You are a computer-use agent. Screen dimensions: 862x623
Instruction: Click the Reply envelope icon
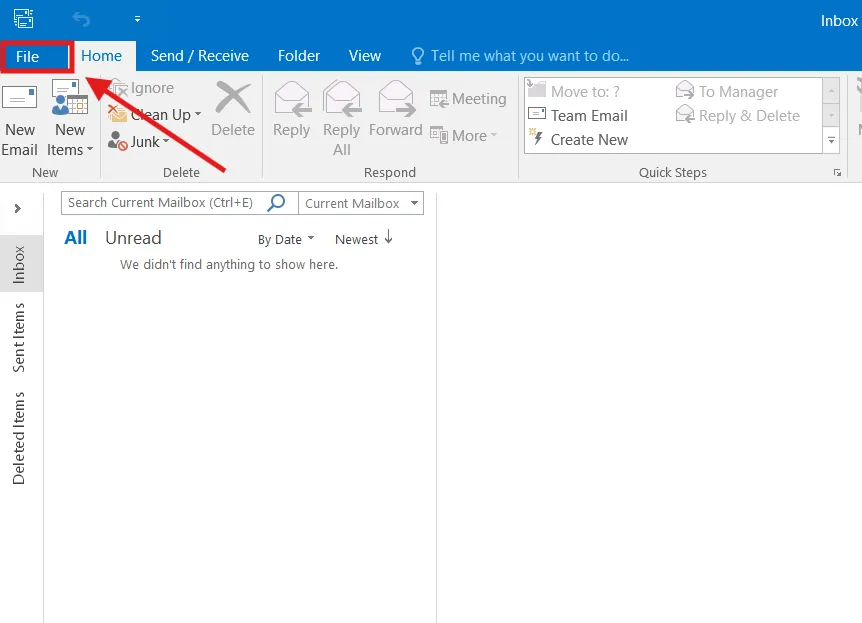click(292, 99)
